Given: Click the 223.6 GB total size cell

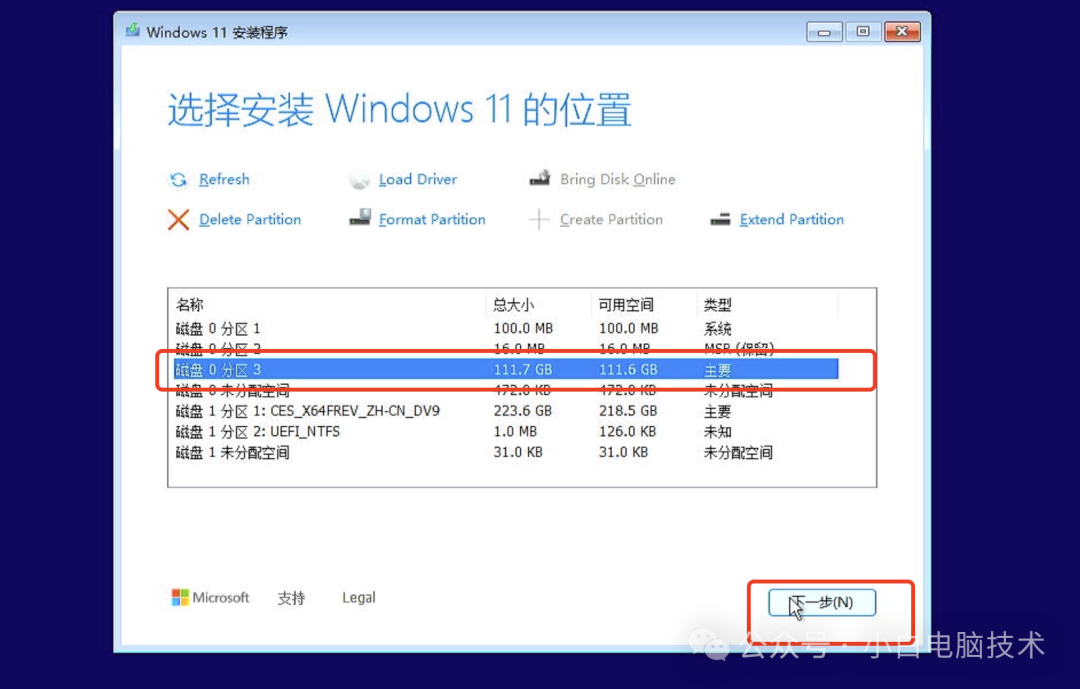Looking at the screenshot, I should (523, 411).
